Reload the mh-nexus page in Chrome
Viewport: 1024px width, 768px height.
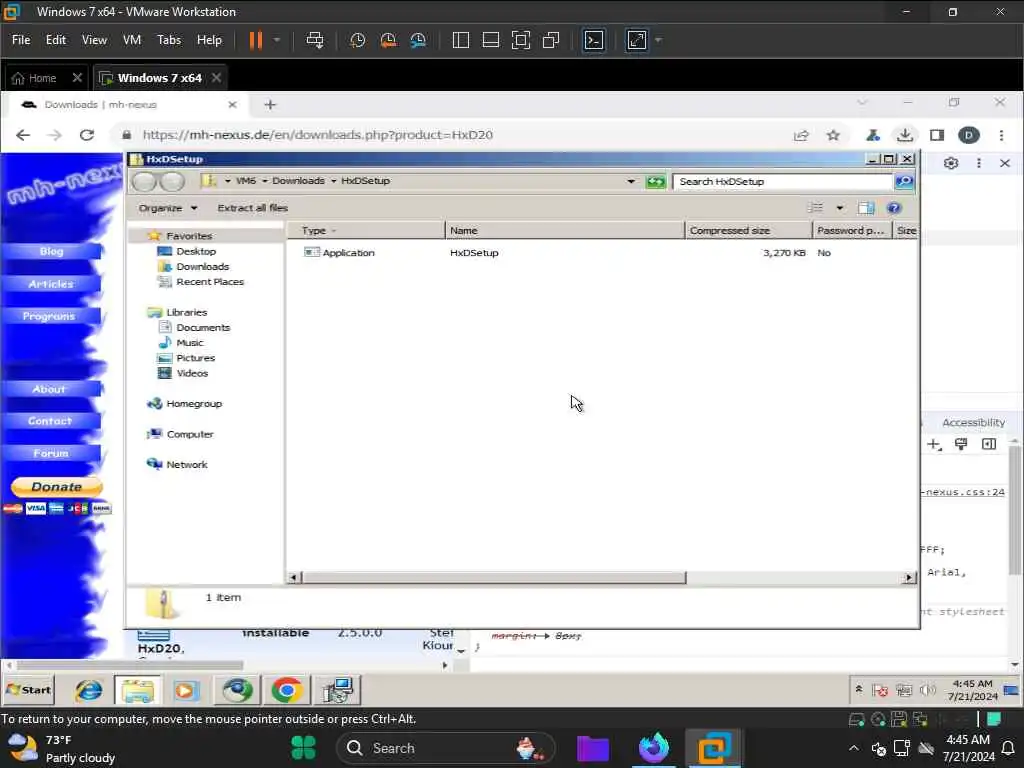(x=87, y=135)
